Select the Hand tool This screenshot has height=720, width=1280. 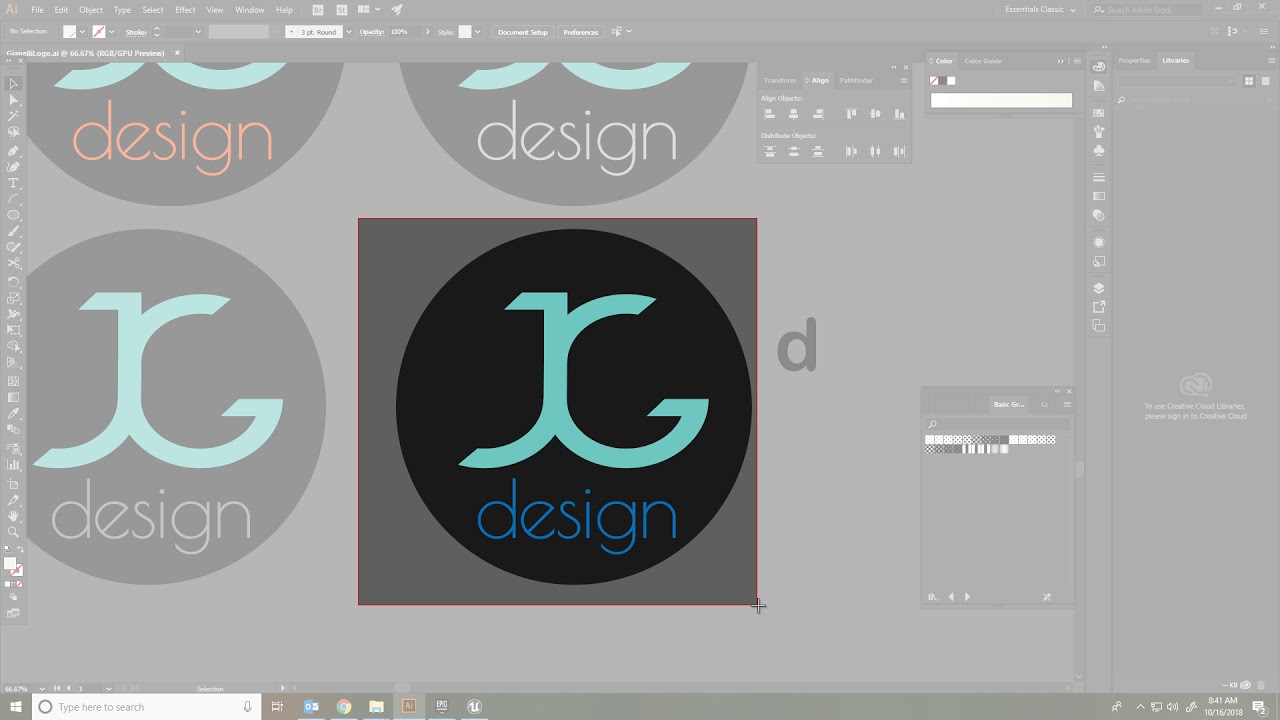click(14, 516)
